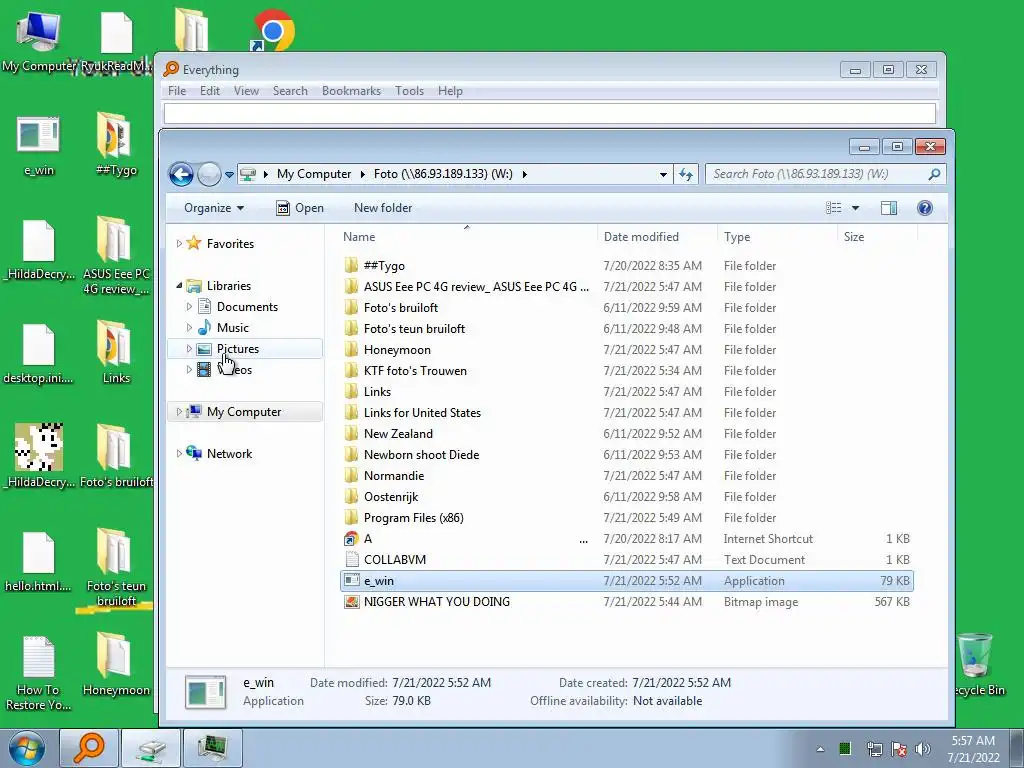
Task: Open the address bar history dropdown
Action: [663, 174]
